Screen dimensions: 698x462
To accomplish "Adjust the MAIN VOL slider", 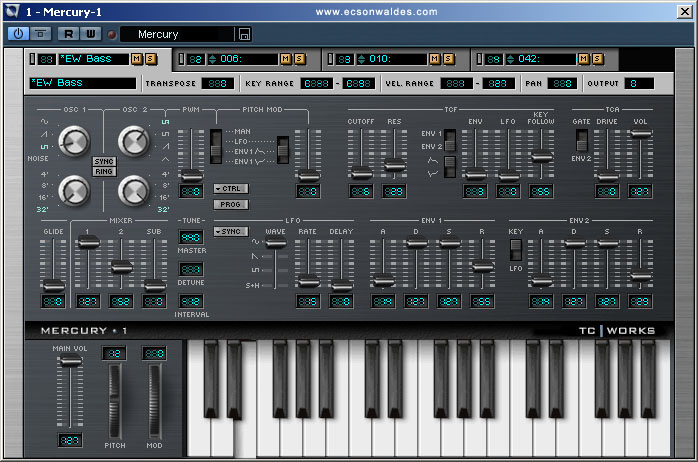I will (70, 361).
